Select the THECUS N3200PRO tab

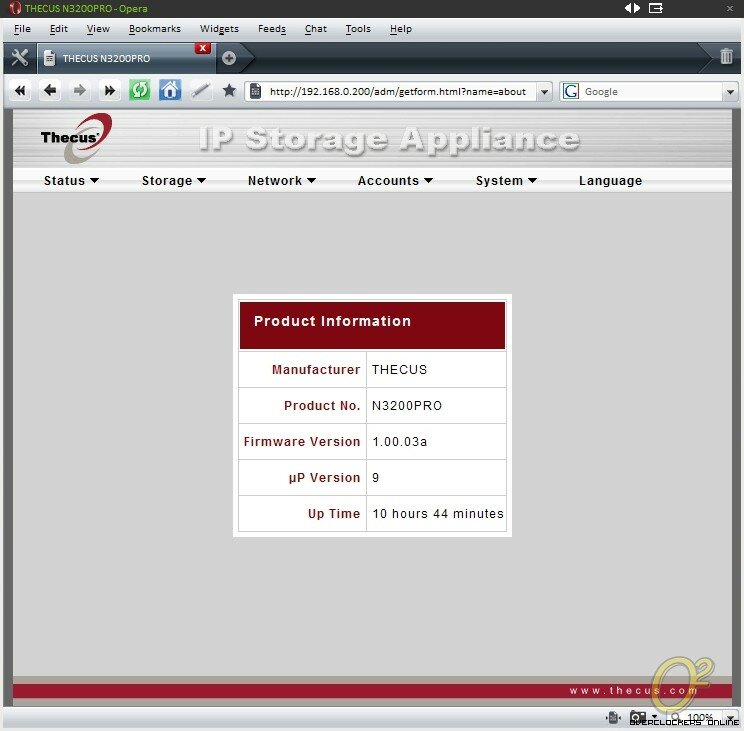click(126, 58)
